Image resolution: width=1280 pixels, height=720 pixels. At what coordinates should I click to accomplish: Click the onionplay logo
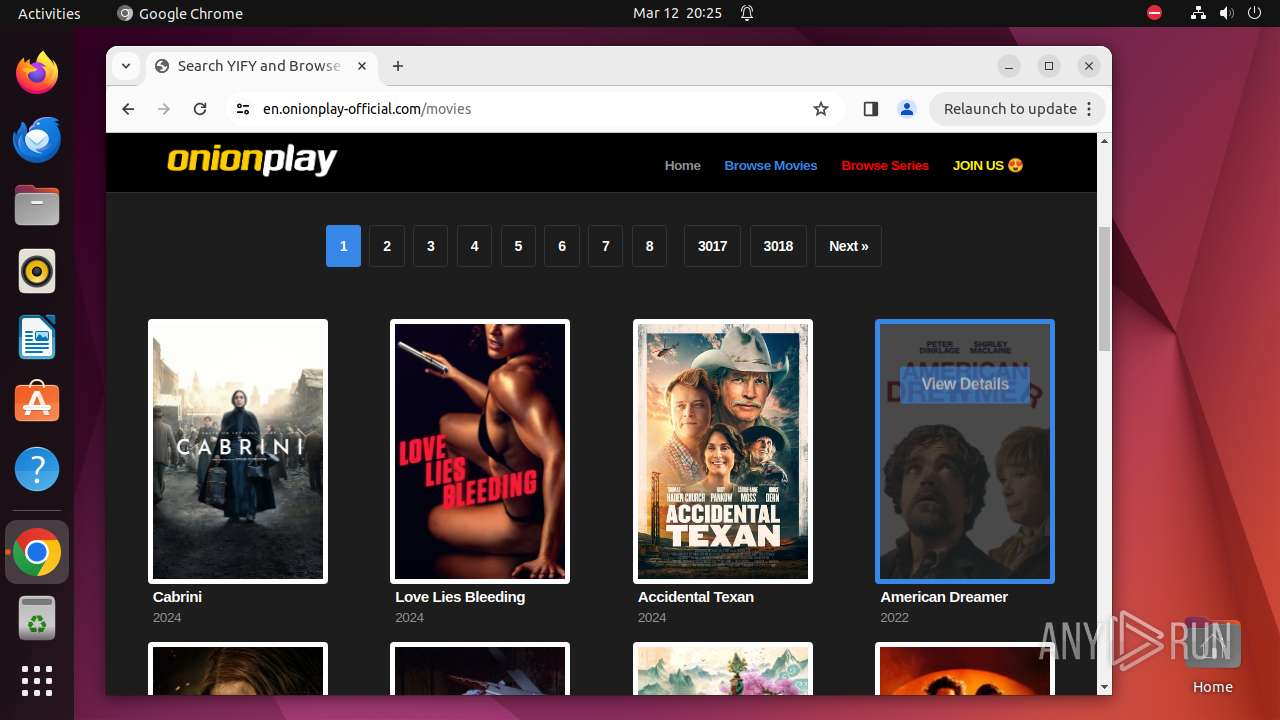tap(252, 160)
